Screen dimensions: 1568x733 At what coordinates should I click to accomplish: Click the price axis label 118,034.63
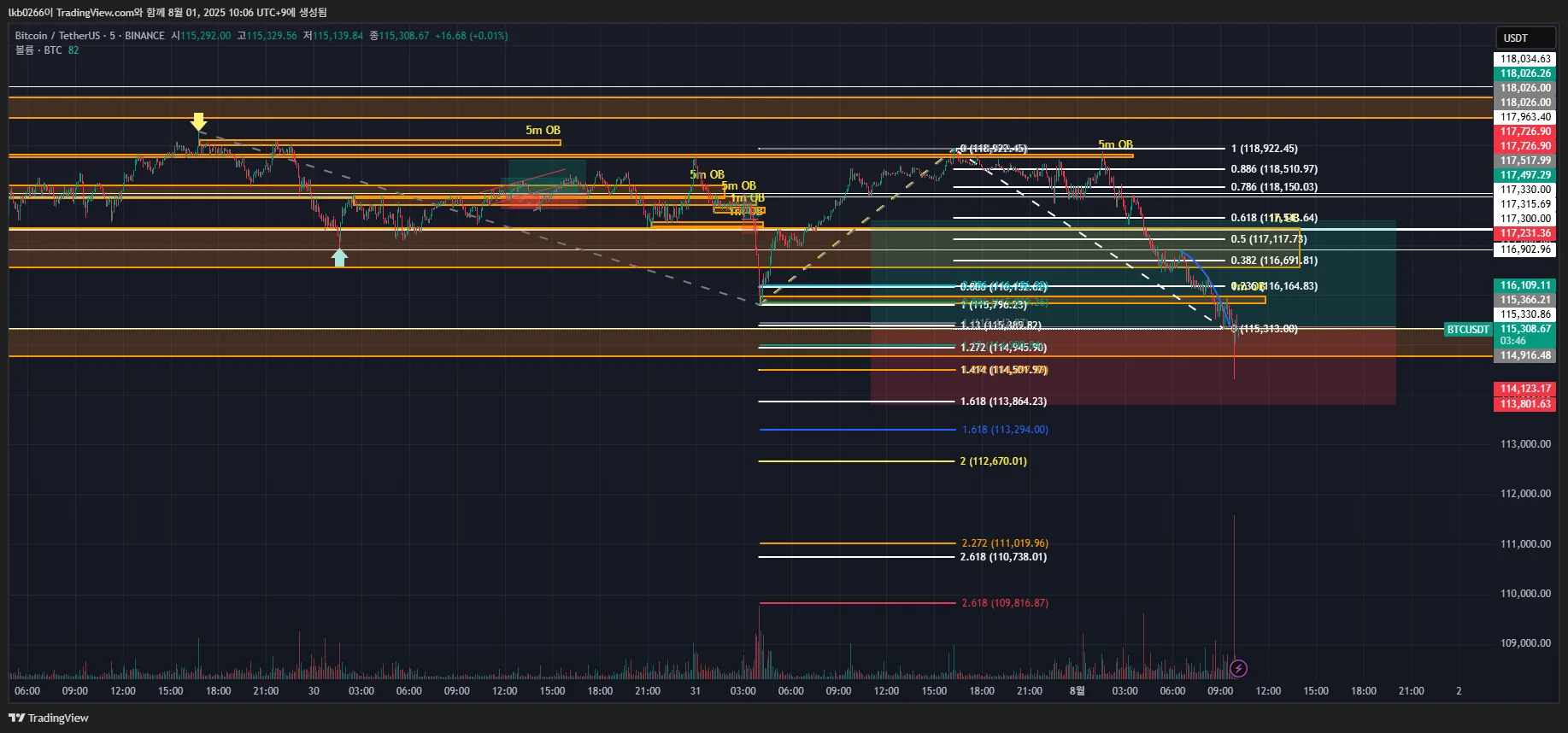1525,59
